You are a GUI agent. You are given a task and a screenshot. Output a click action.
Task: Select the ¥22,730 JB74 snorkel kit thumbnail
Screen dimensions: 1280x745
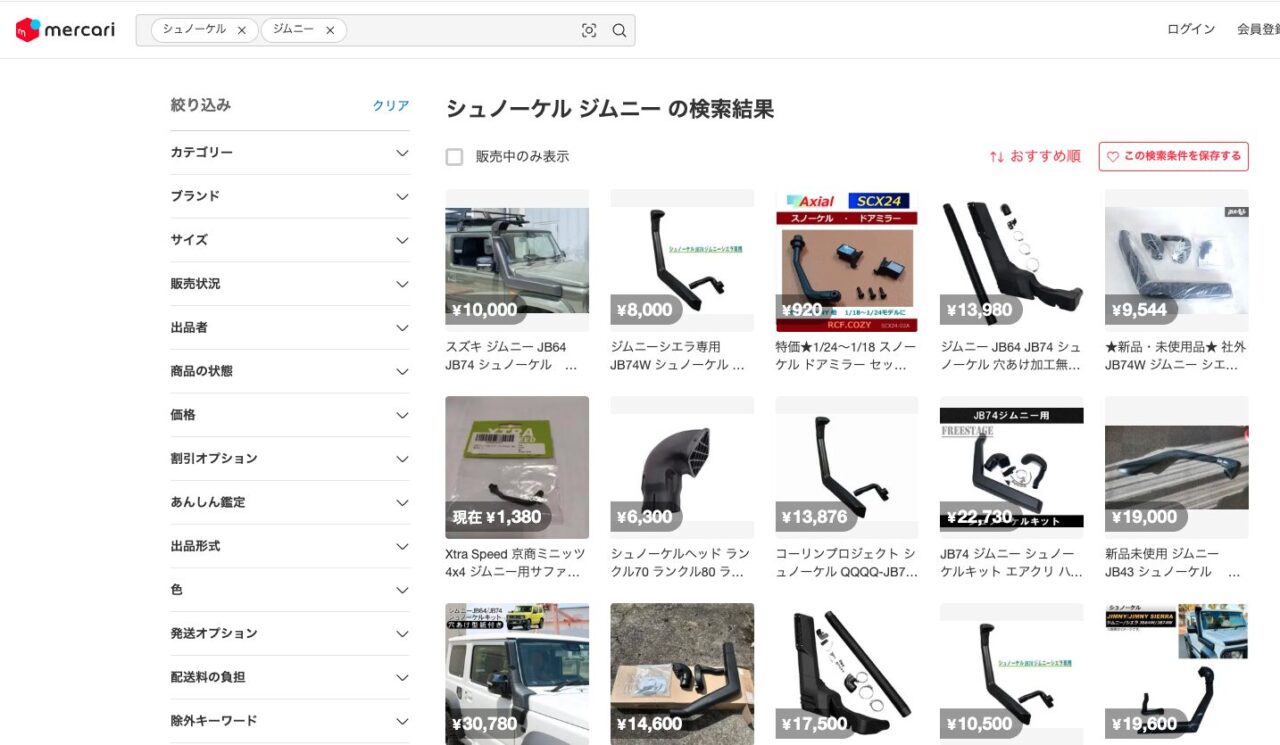point(1011,467)
